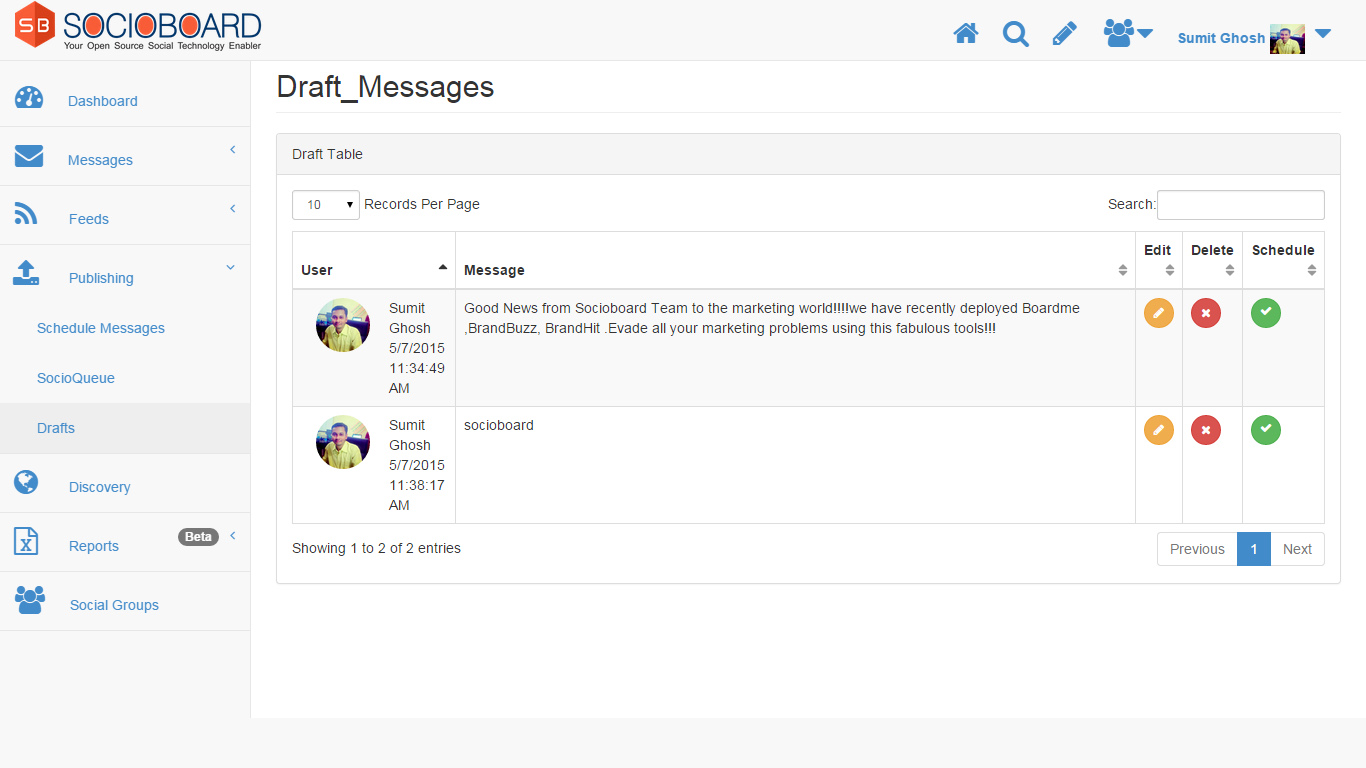Open Discovery in sidebar

tap(100, 487)
